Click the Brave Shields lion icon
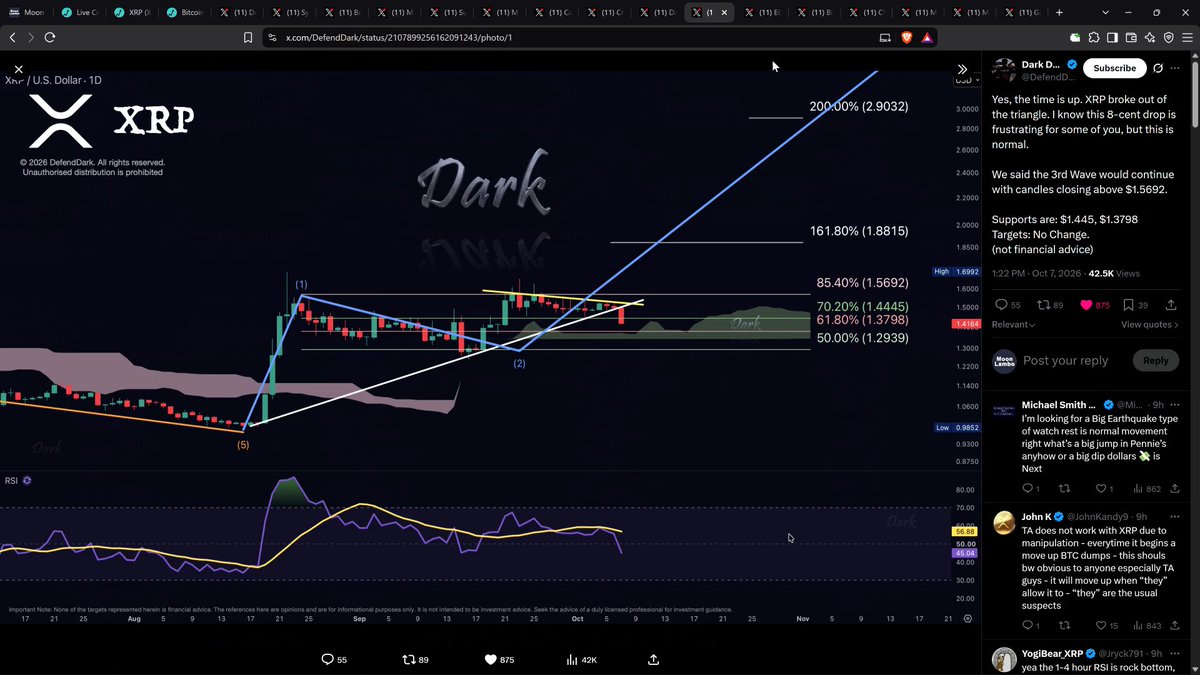The height and width of the screenshot is (675, 1200). [907, 37]
